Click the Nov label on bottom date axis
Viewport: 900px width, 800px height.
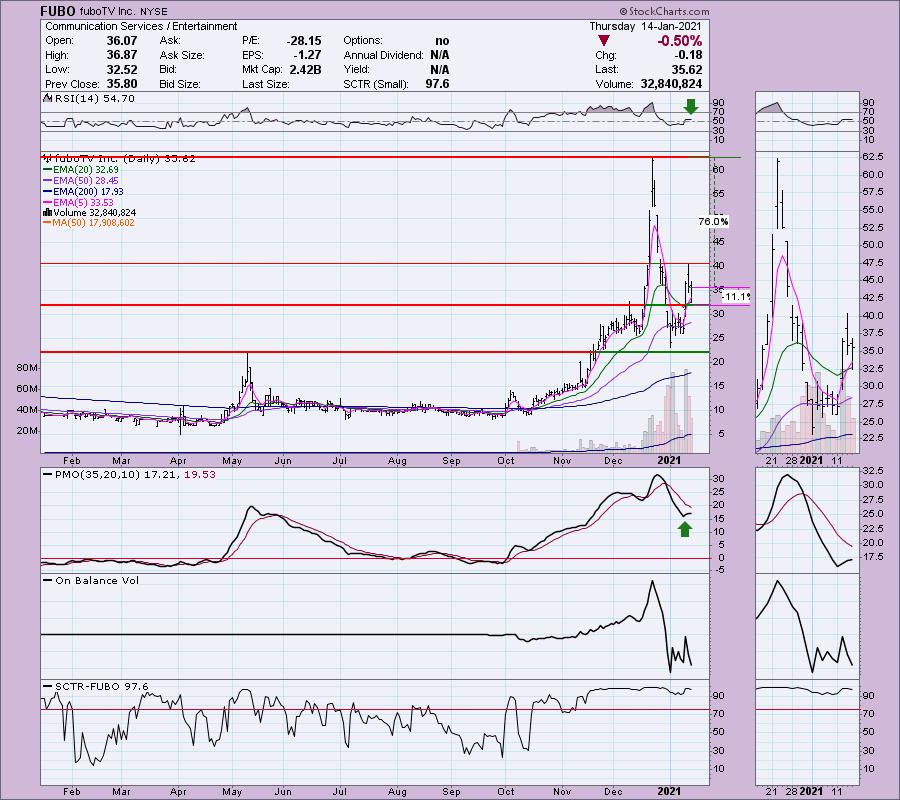point(562,791)
